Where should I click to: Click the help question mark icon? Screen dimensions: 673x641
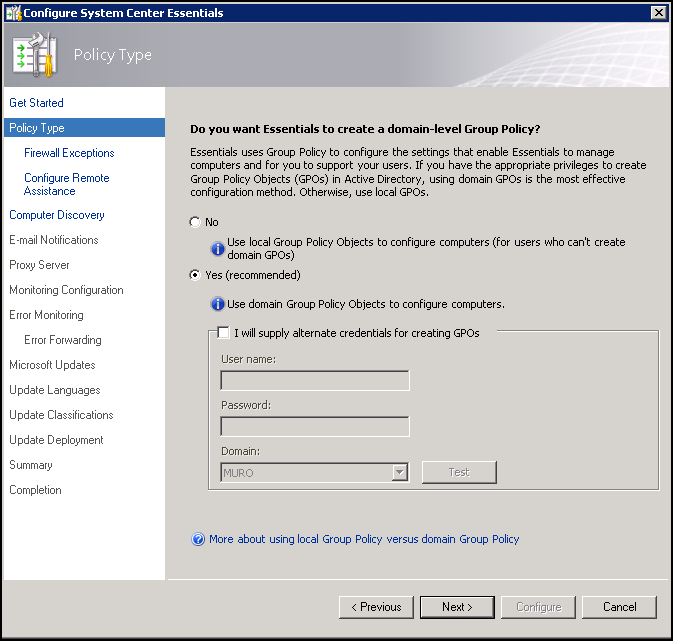(198, 539)
